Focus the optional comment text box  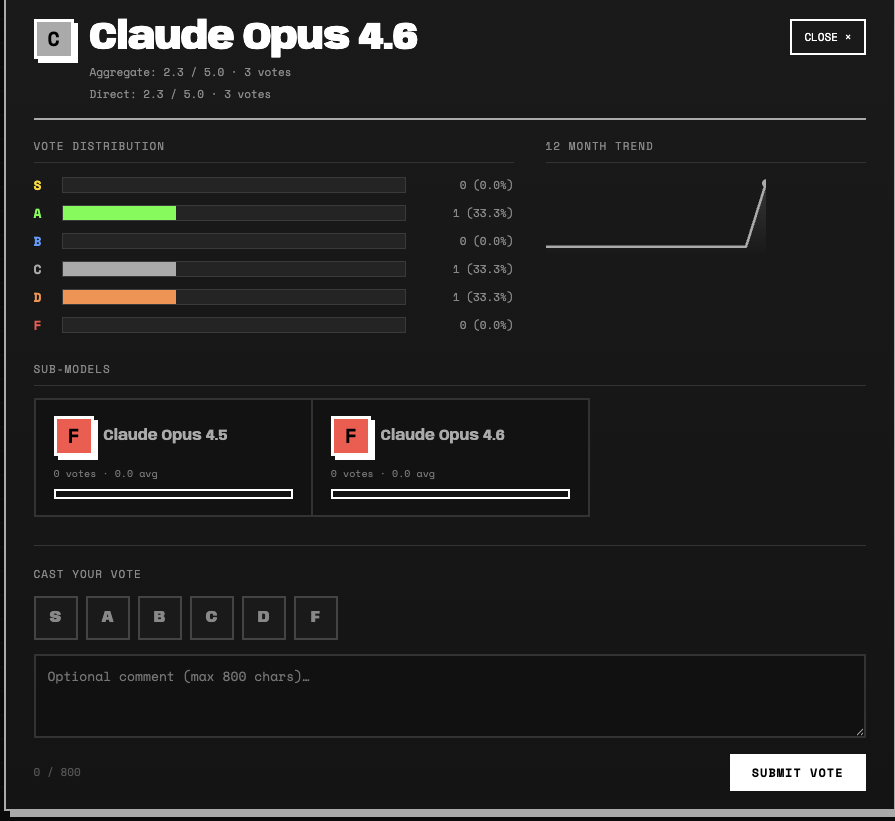point(450,695)
